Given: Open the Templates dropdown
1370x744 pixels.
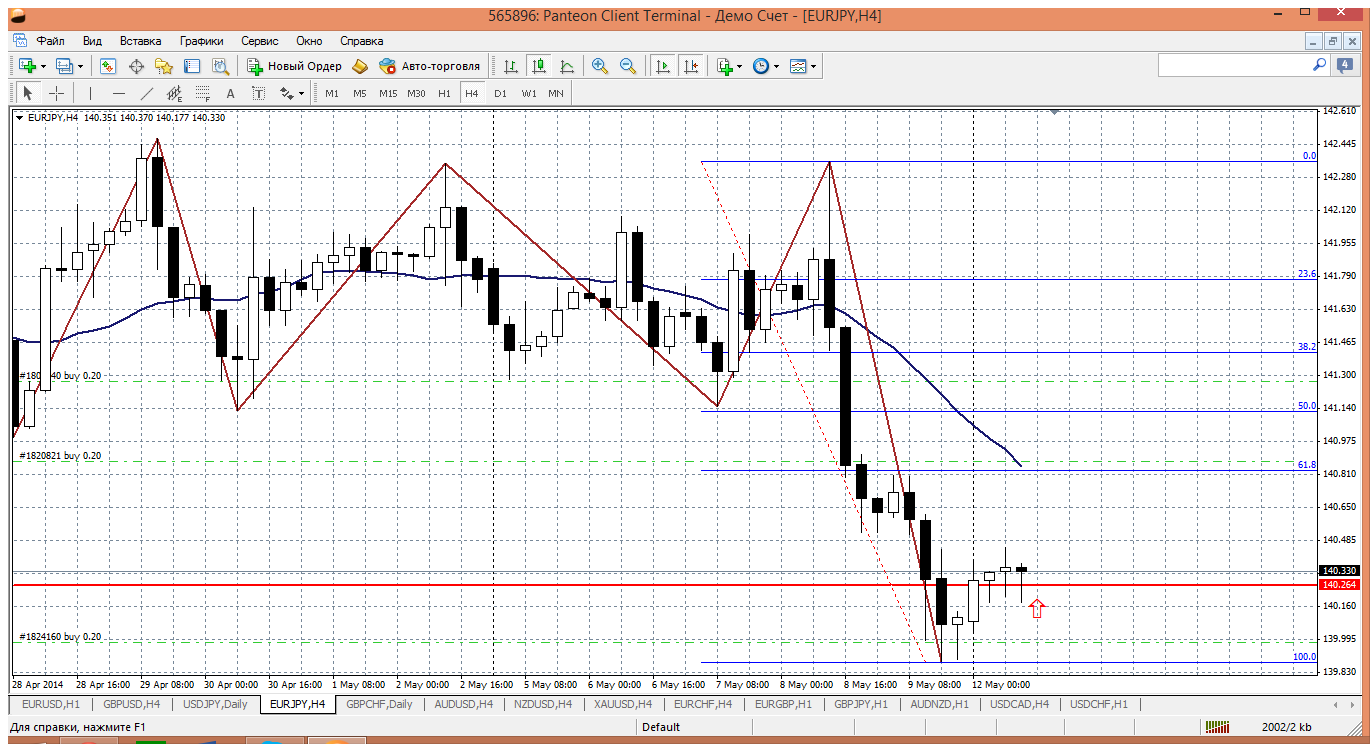Looking at the screenshot, I should click(803, 66).
